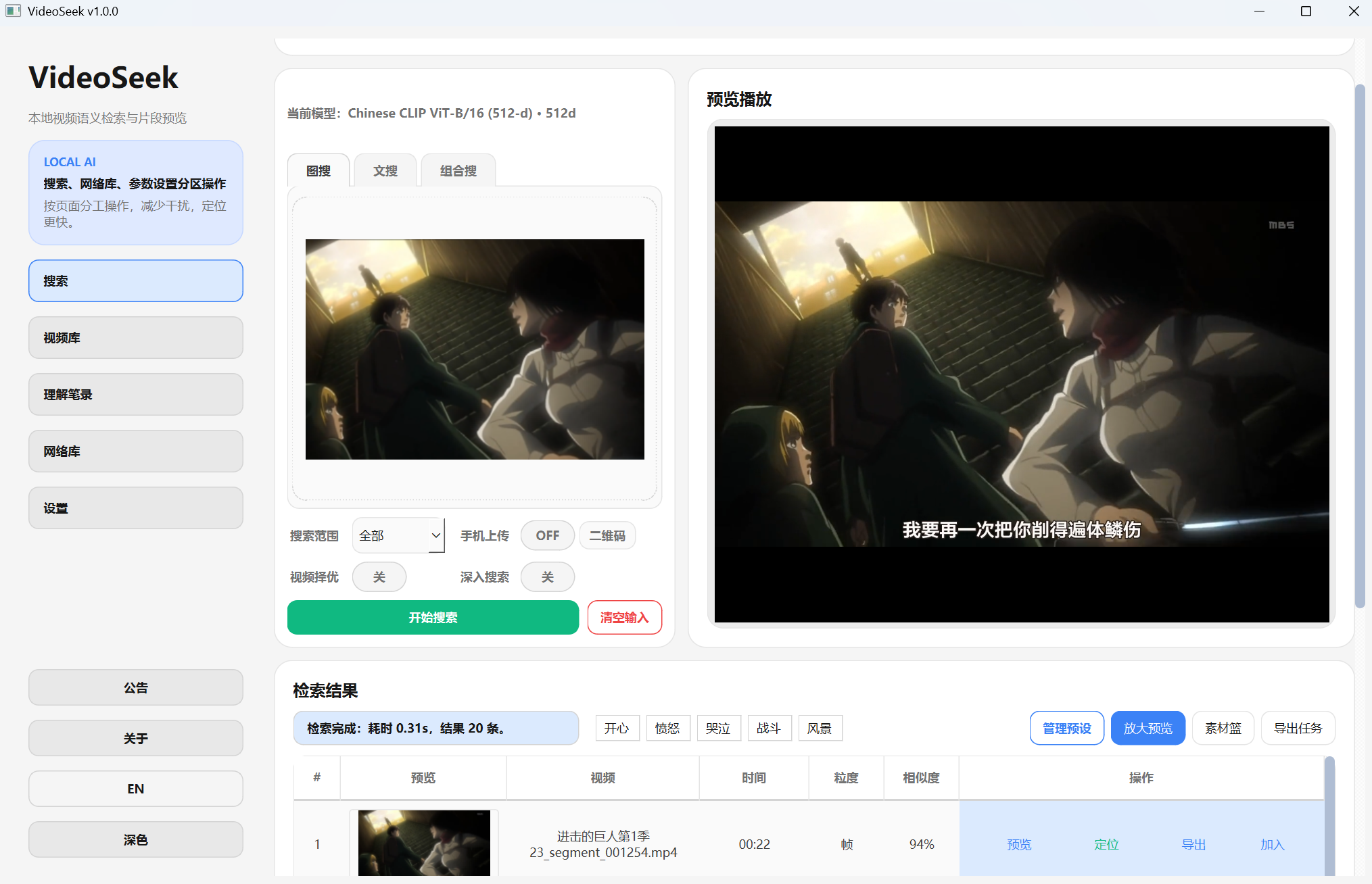Click 预览 link for result 1
The height and width of the screenshot is (884, 1372).
click(x=1019, y=844)
